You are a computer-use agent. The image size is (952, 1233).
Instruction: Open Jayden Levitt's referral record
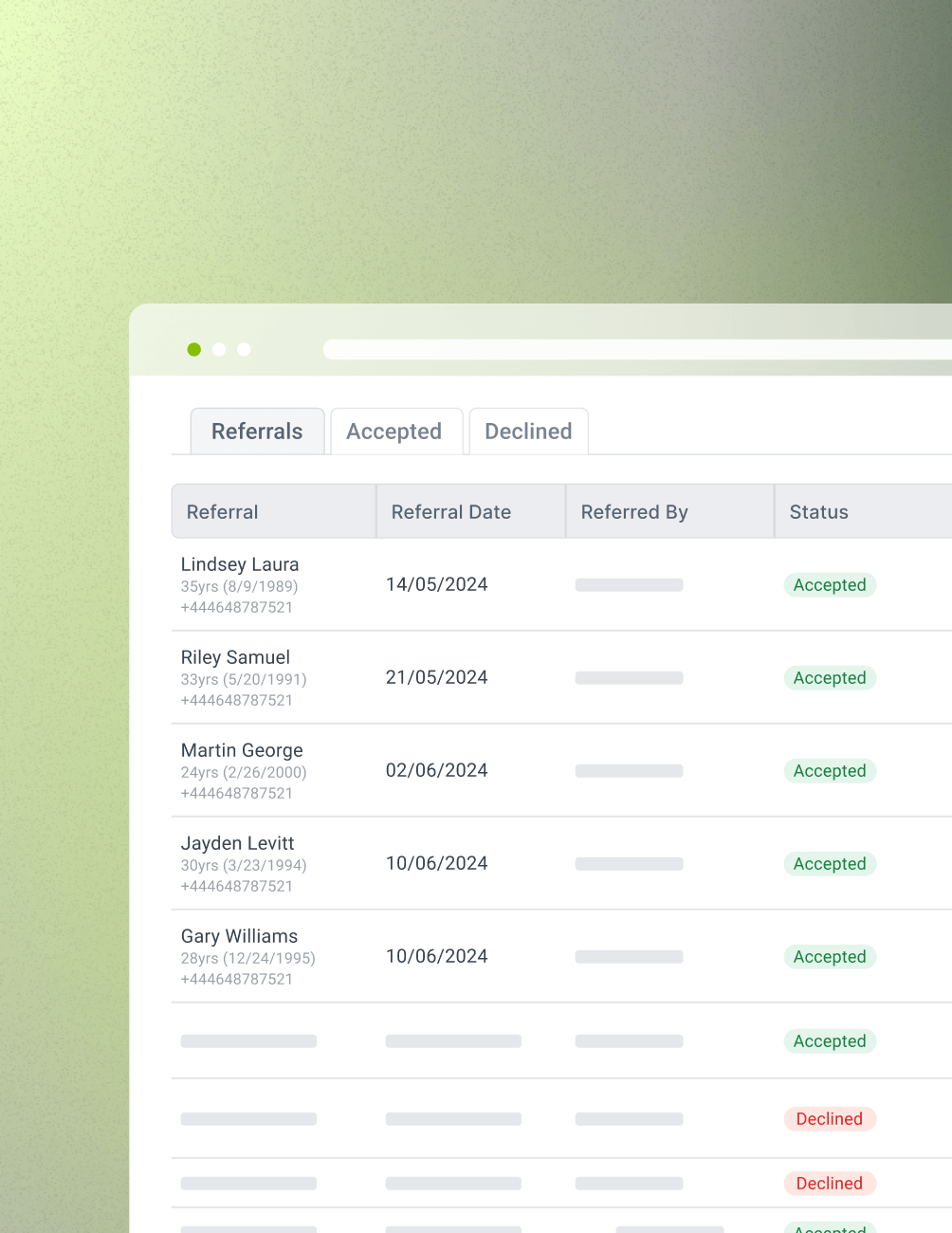click(237, 844)
